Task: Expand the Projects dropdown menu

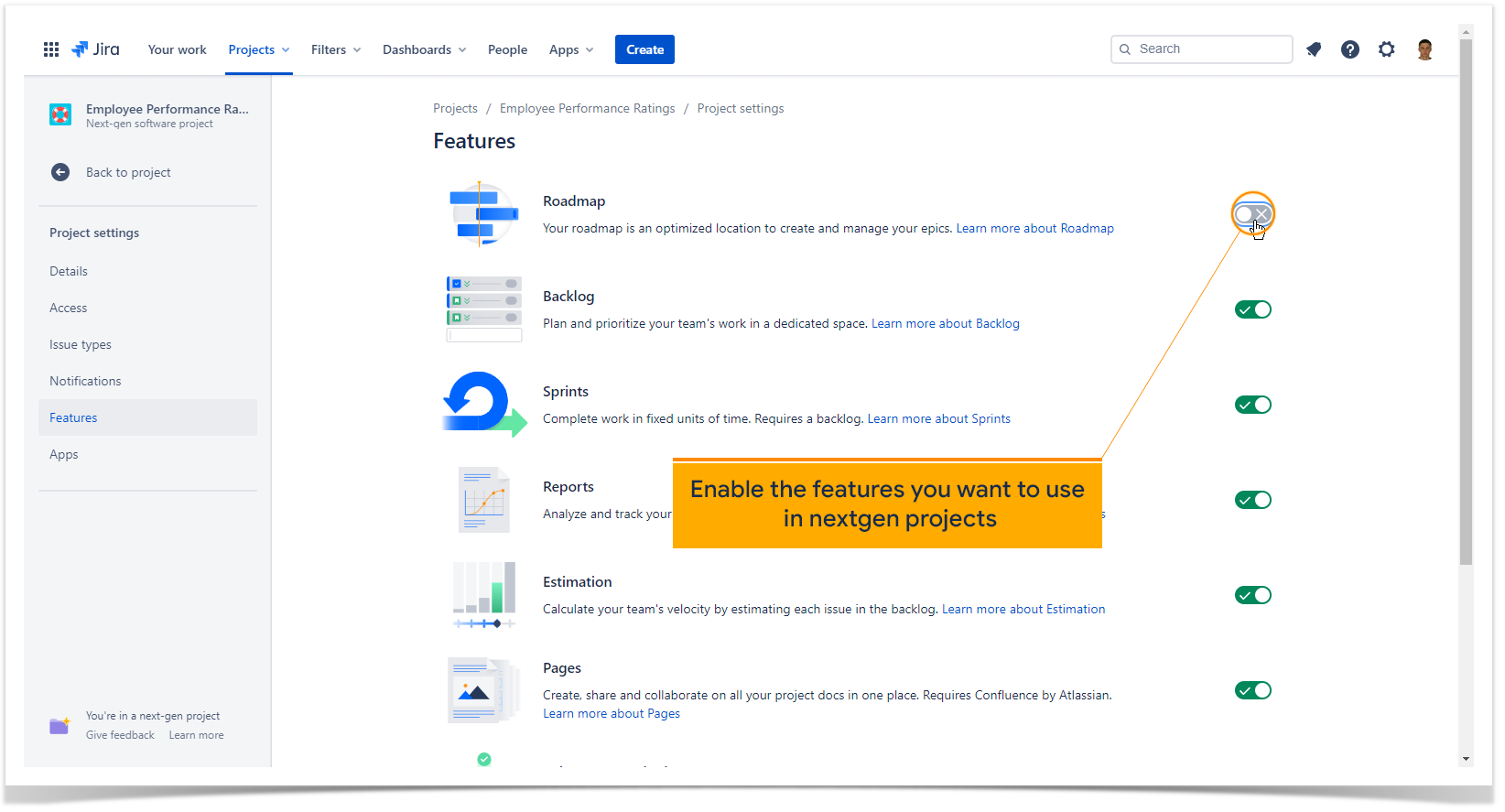Action: pos(259,49)
